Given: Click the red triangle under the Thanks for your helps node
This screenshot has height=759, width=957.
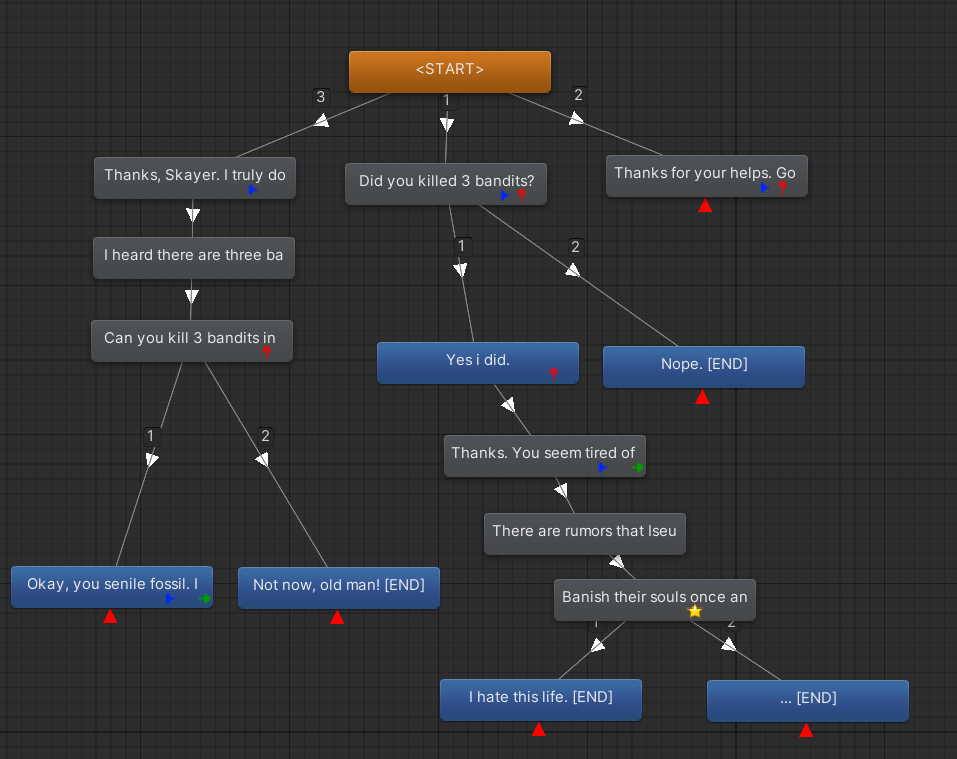Looking at the screenshot, I should (x=705, y=206).
